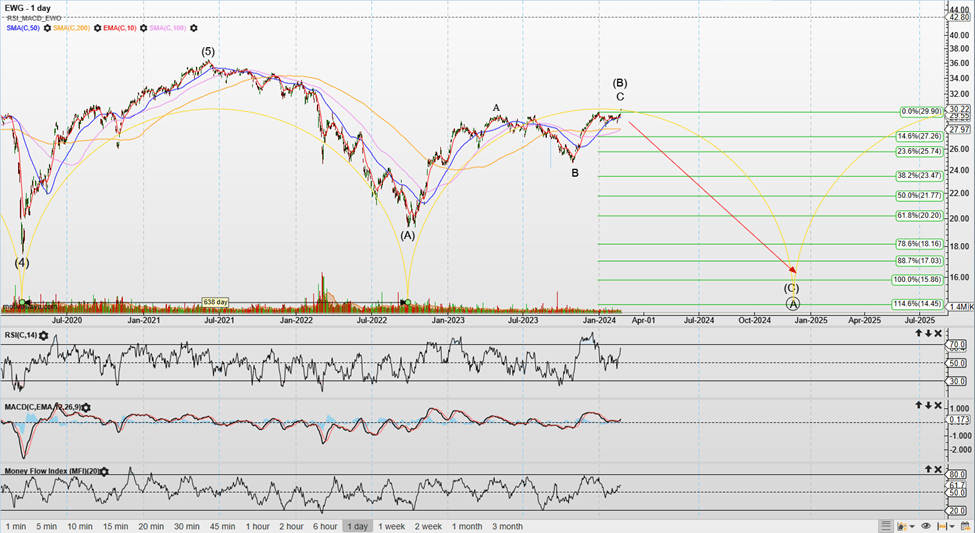Switch to the 1 hour timeframe

257,526
